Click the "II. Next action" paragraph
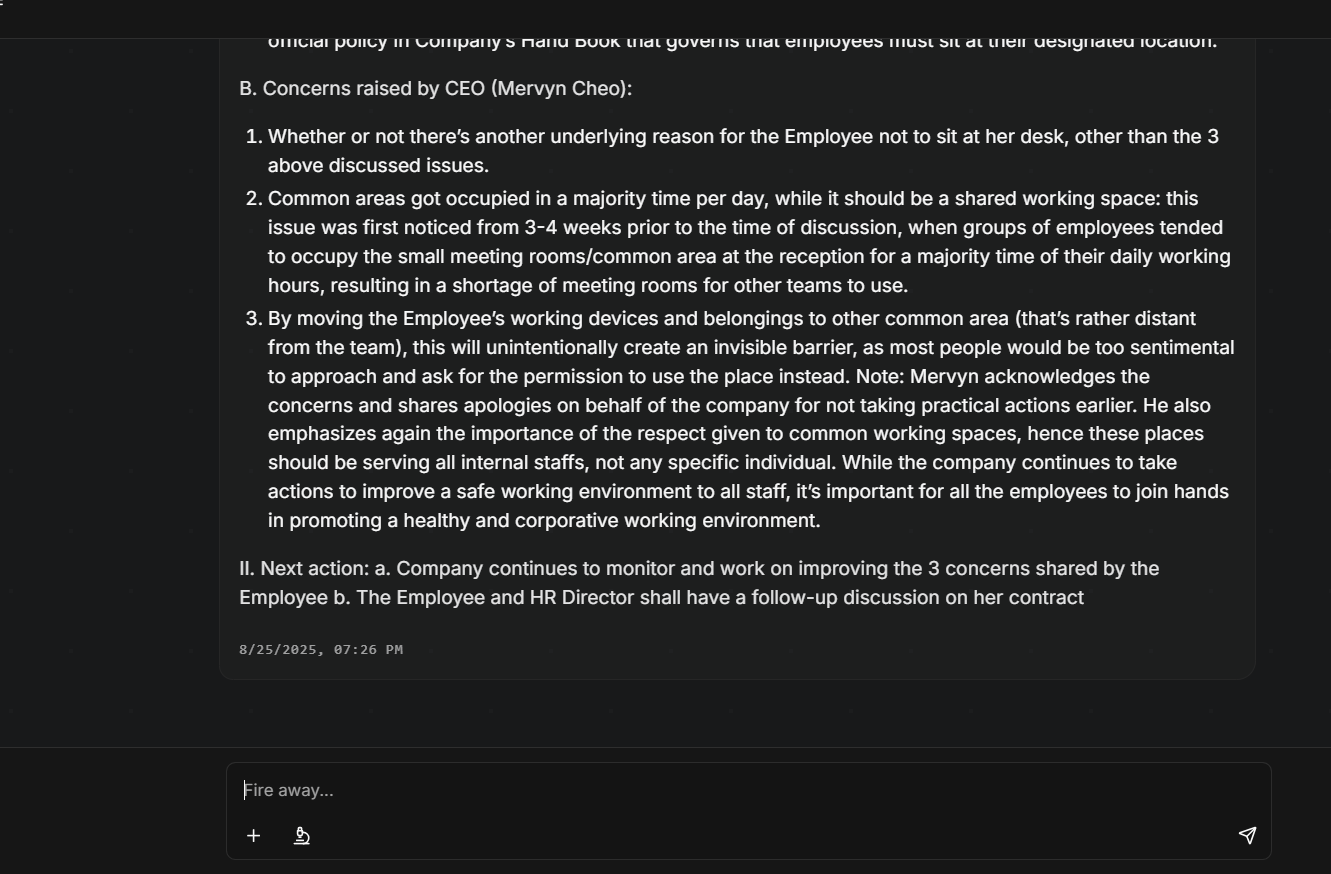 click(699, 583)
